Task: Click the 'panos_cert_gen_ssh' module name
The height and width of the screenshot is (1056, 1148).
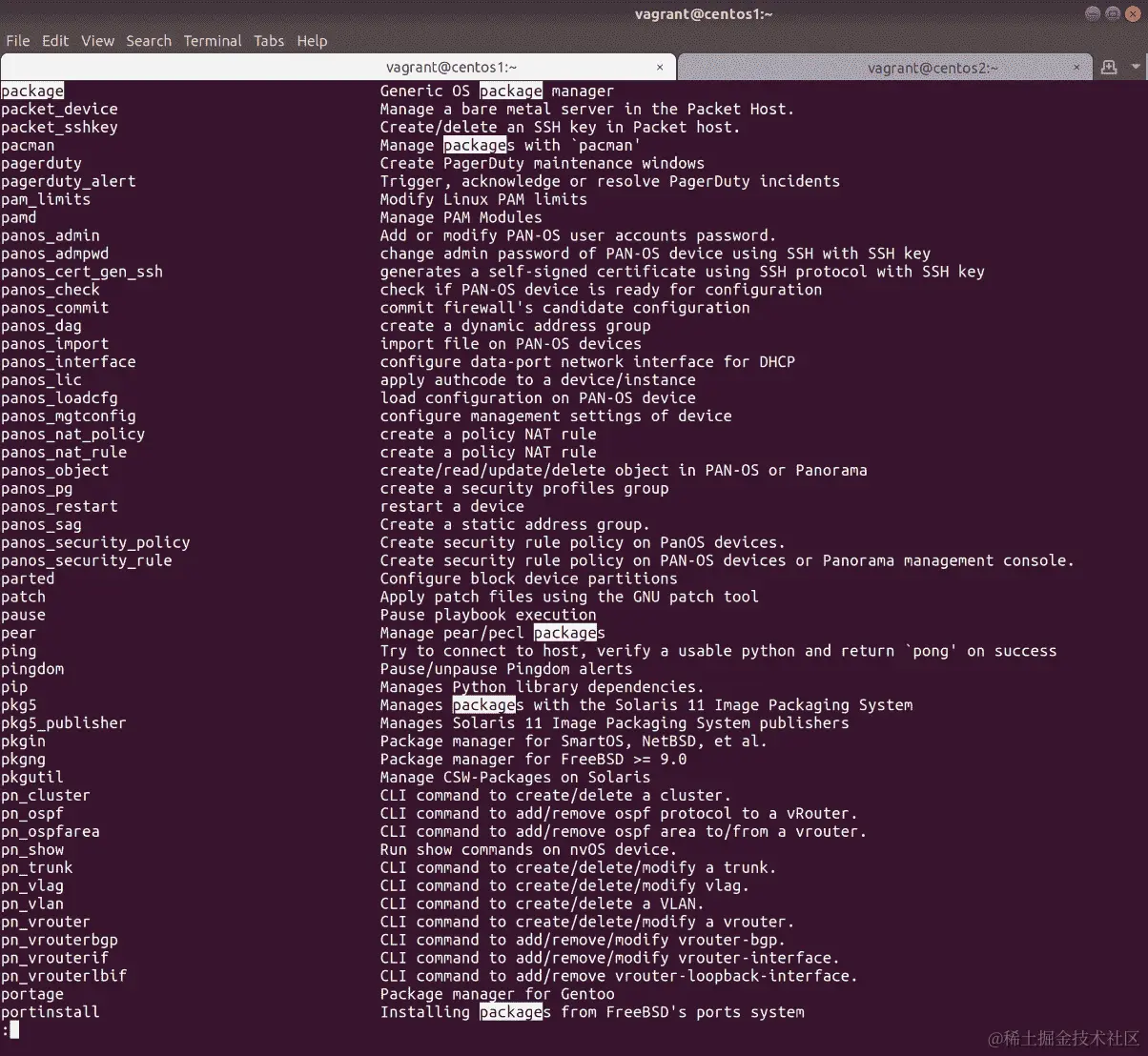Action: tap(82, 272)
